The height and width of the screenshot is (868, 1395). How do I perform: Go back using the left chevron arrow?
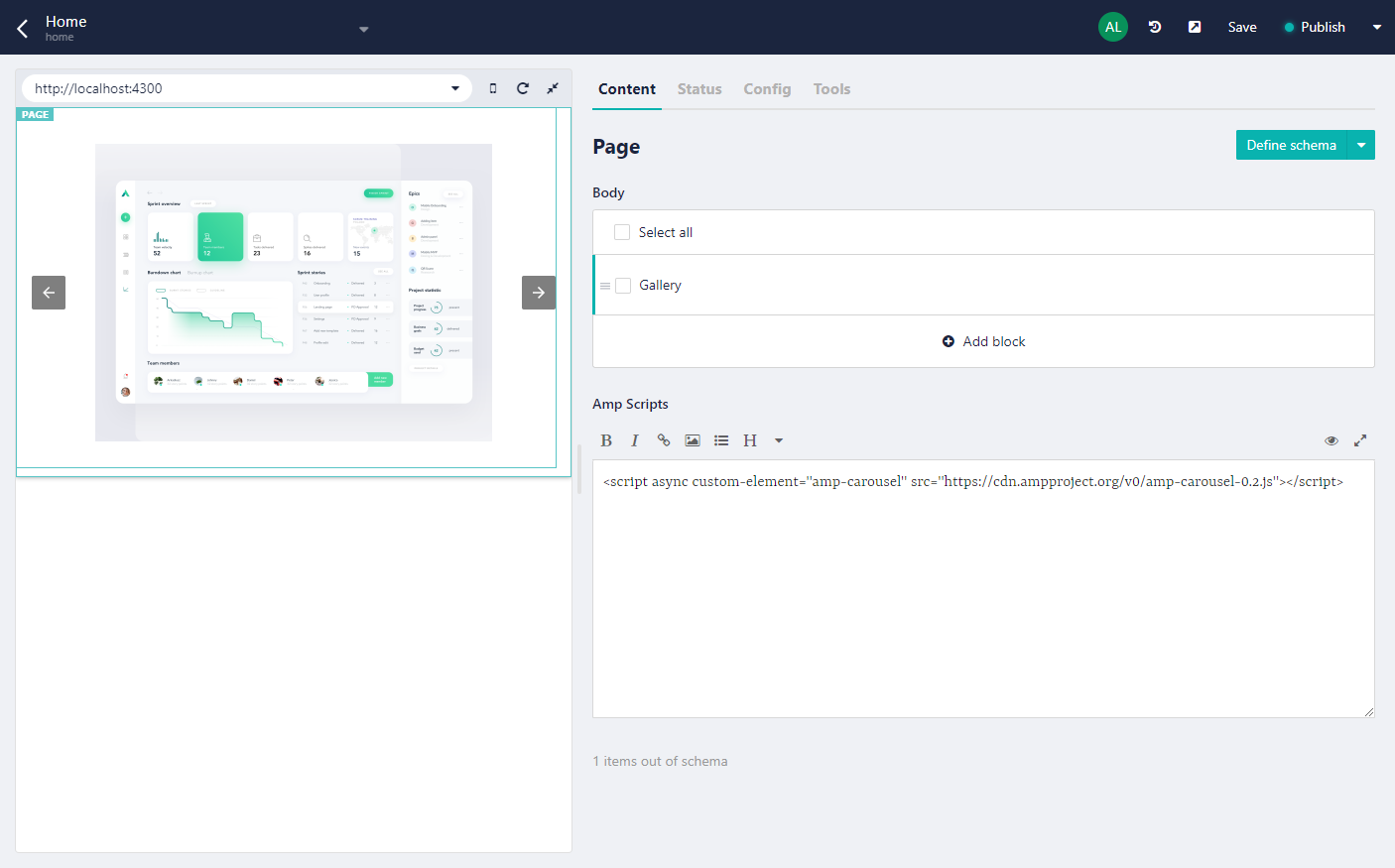pos(23,28)
